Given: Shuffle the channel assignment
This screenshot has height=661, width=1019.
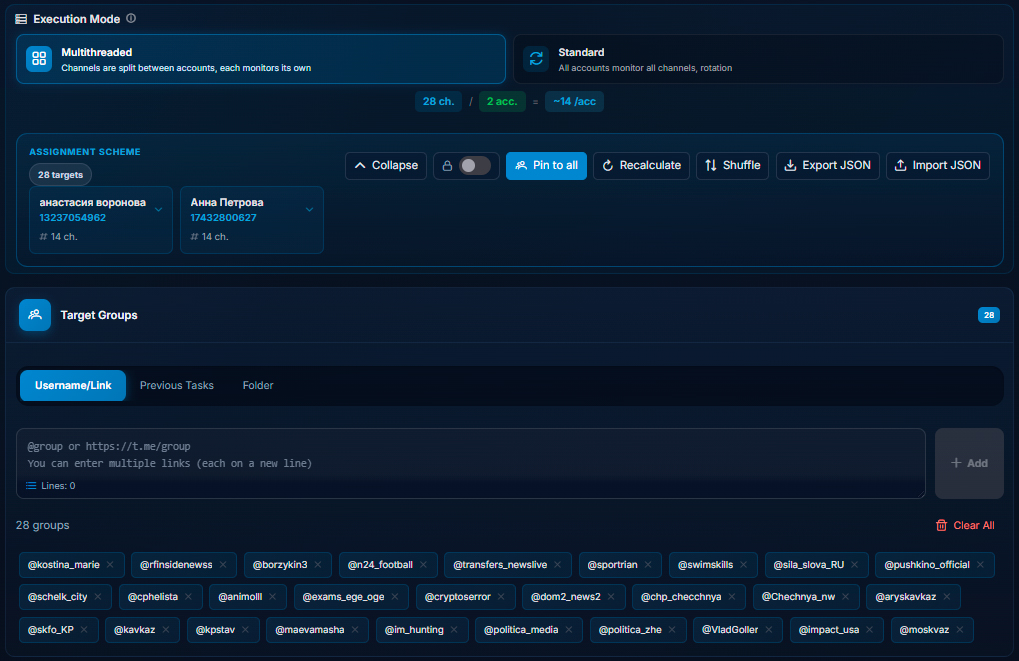Looking at the screenshot, I should 732,166.
